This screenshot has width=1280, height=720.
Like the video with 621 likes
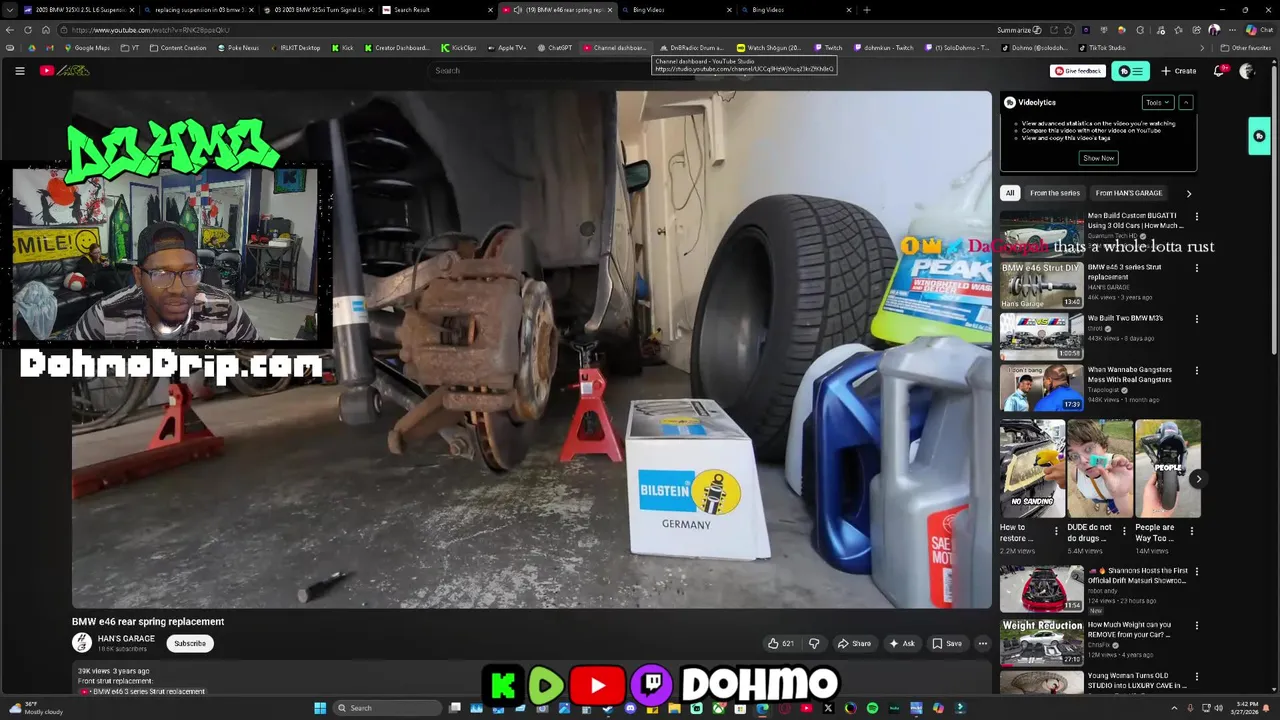[781, 644]
